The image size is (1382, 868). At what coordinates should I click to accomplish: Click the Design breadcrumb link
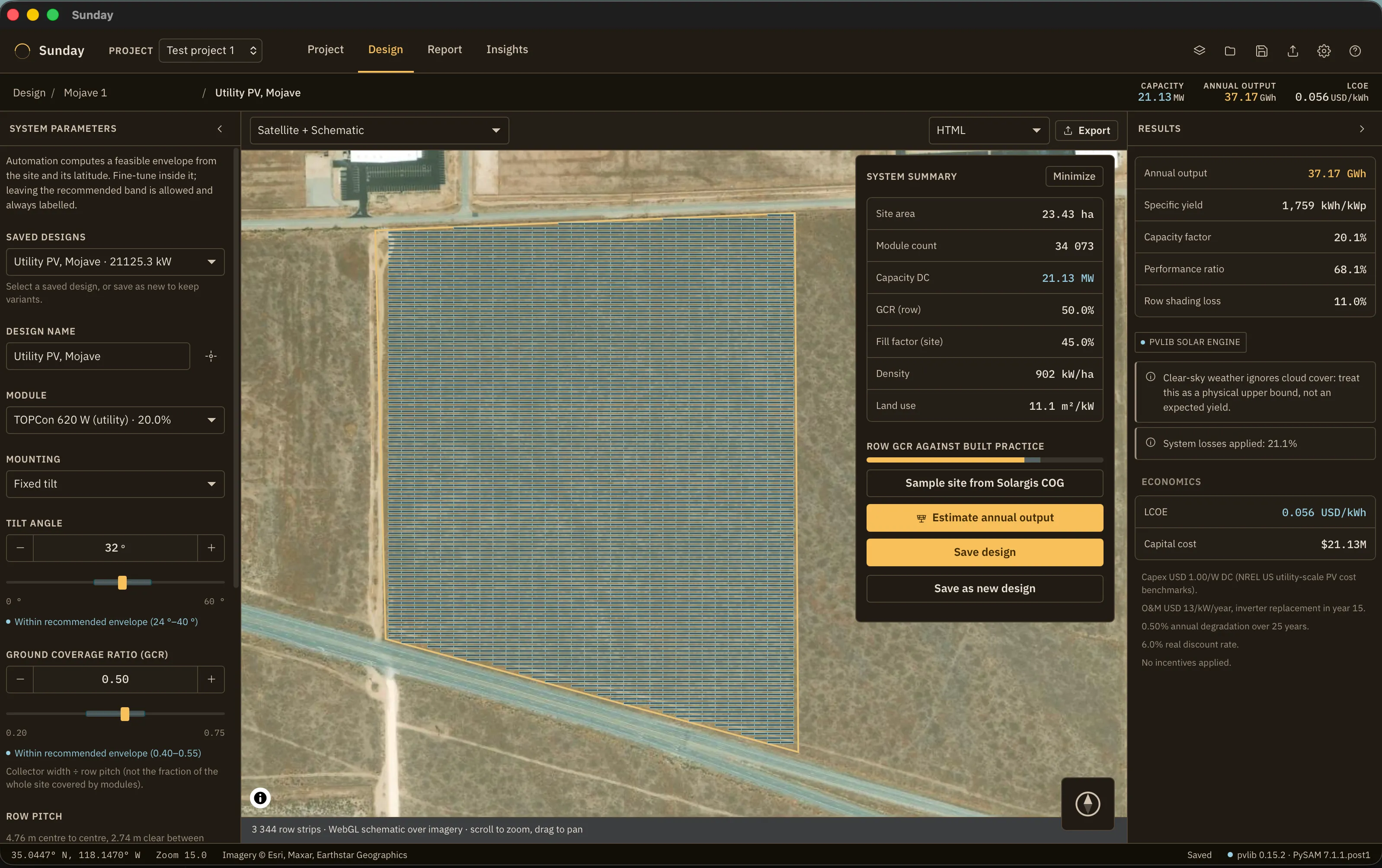pos(29,93)
